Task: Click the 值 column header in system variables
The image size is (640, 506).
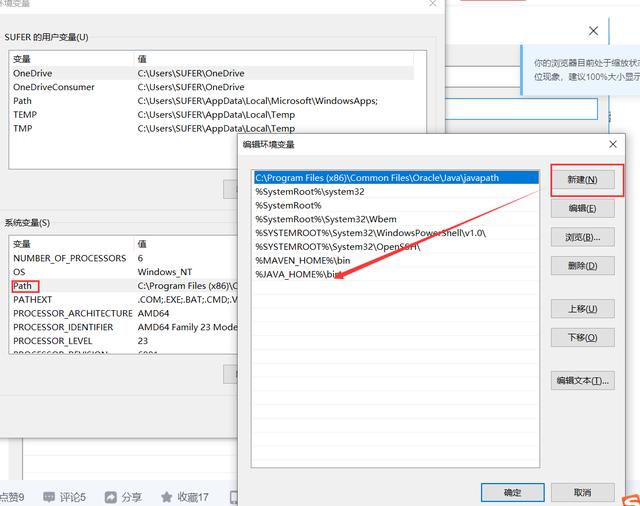Action: point(186,244)
